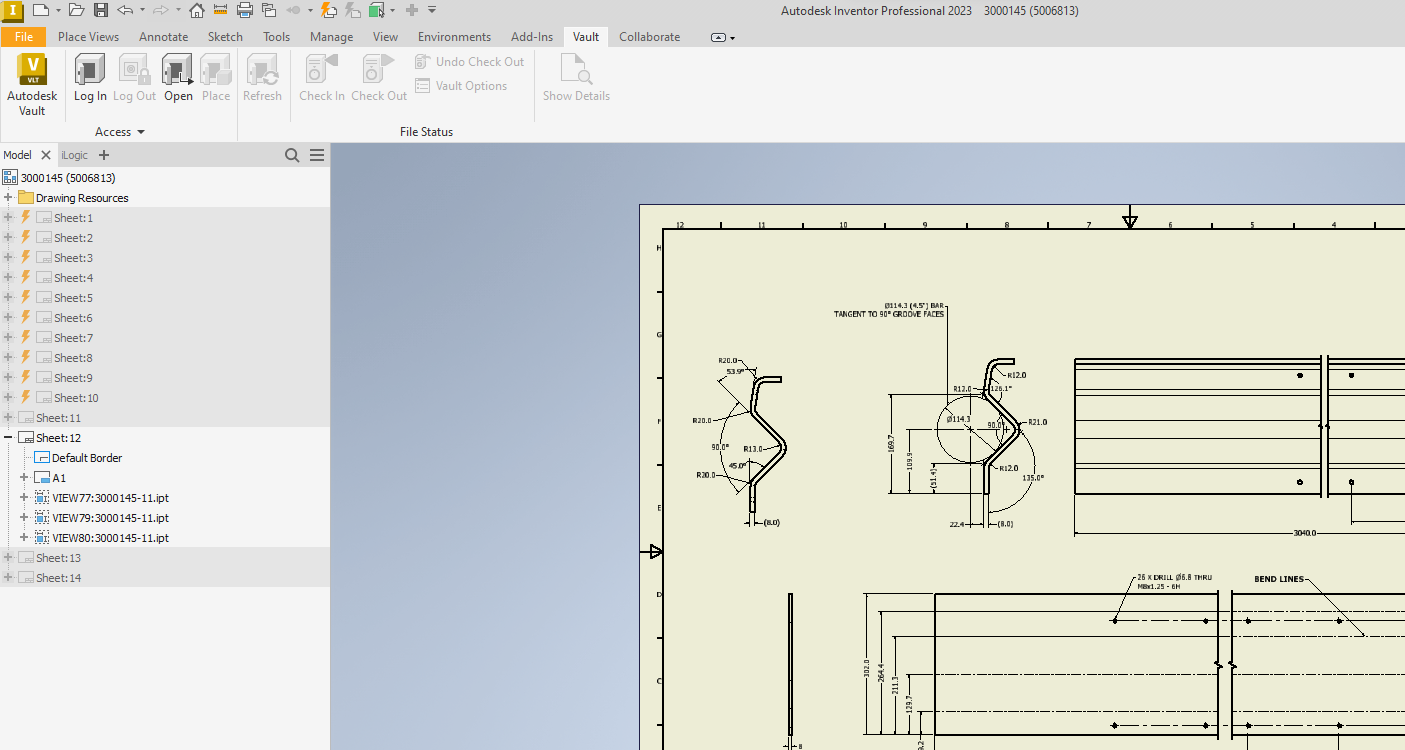Search the model browser with the magnifier icon
1405x750 pixels.
click(x=292, y=155)
